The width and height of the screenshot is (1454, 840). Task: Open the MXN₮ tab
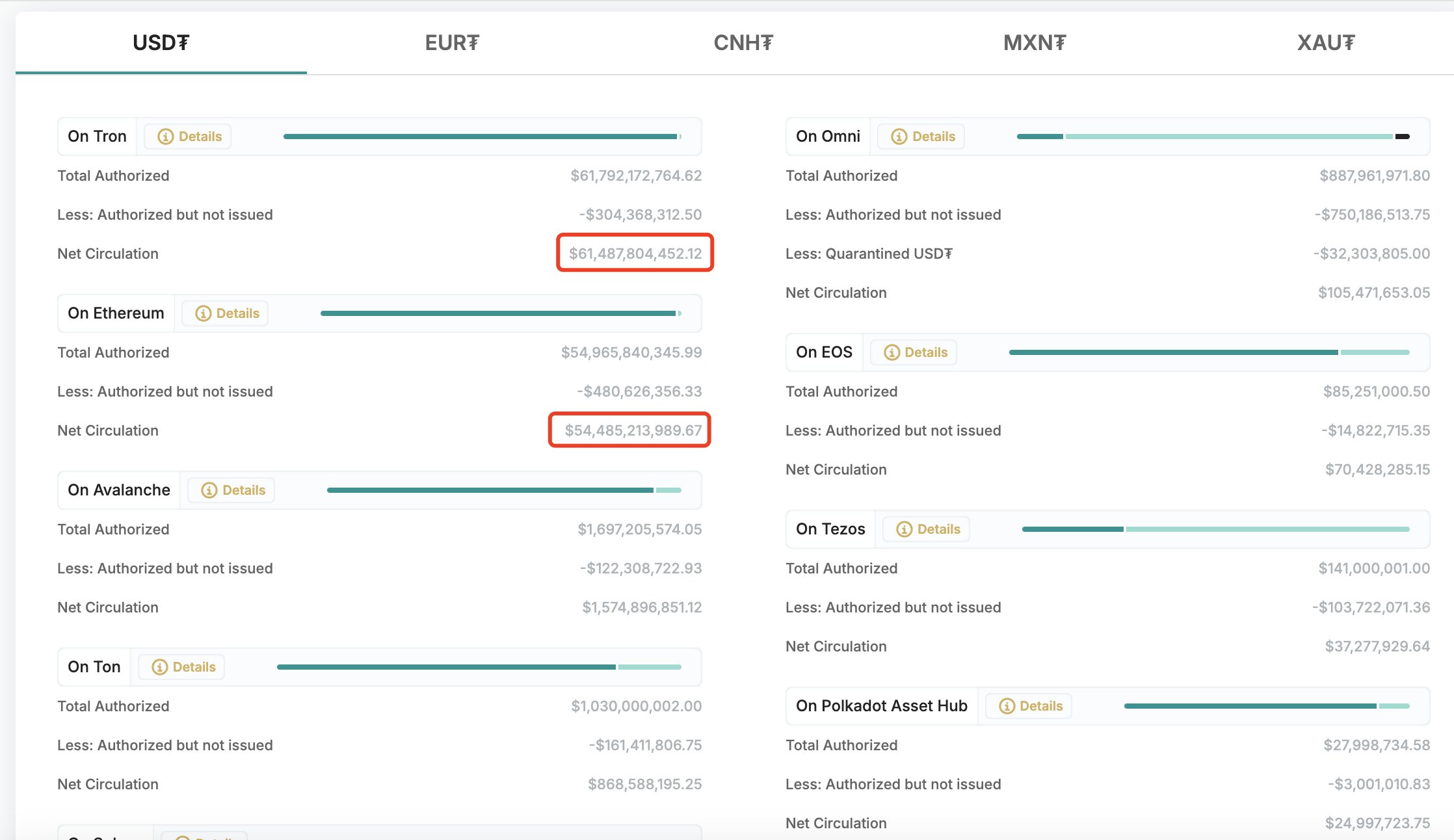click(x=1035, y=43)
